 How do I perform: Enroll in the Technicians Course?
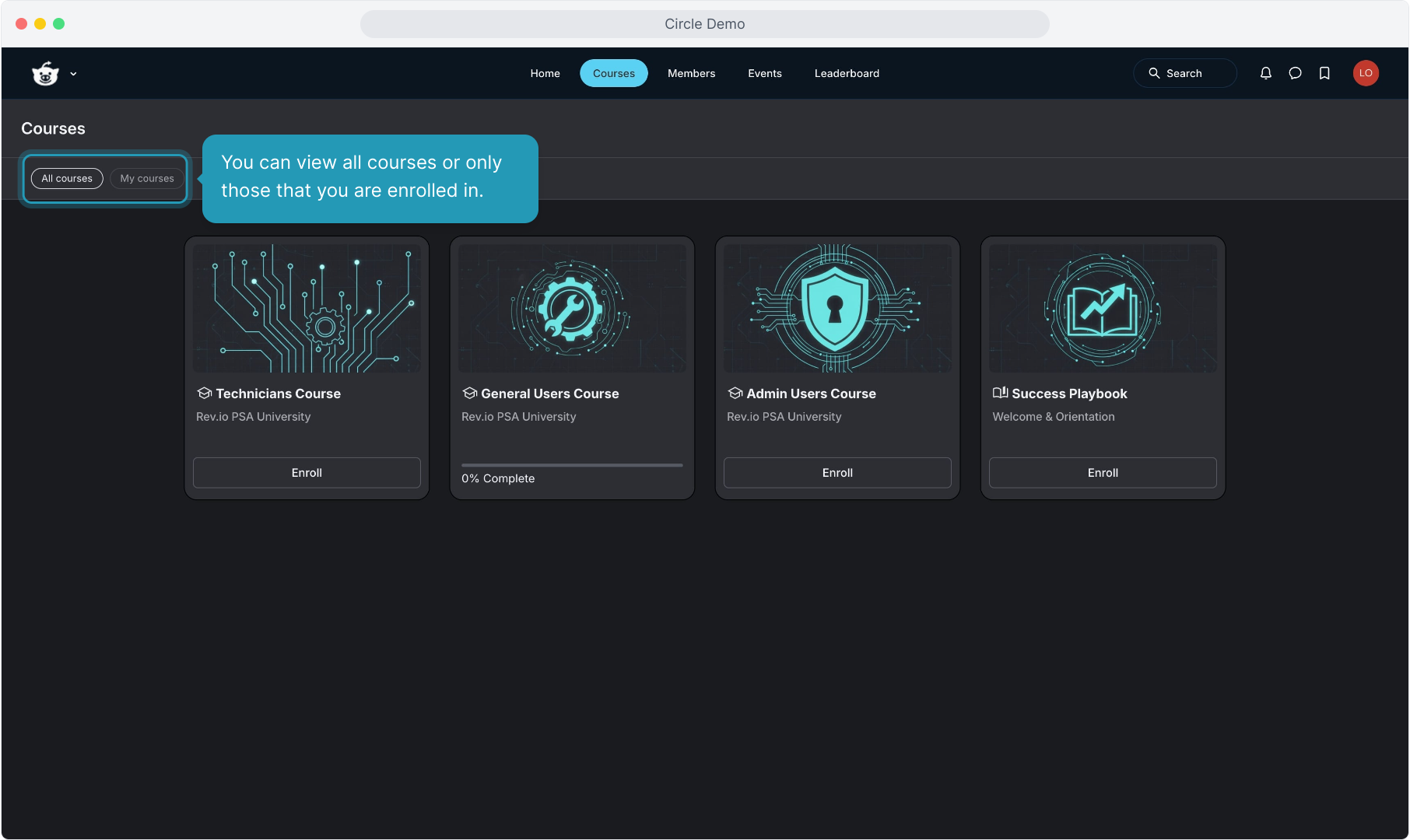coord(307,473)
